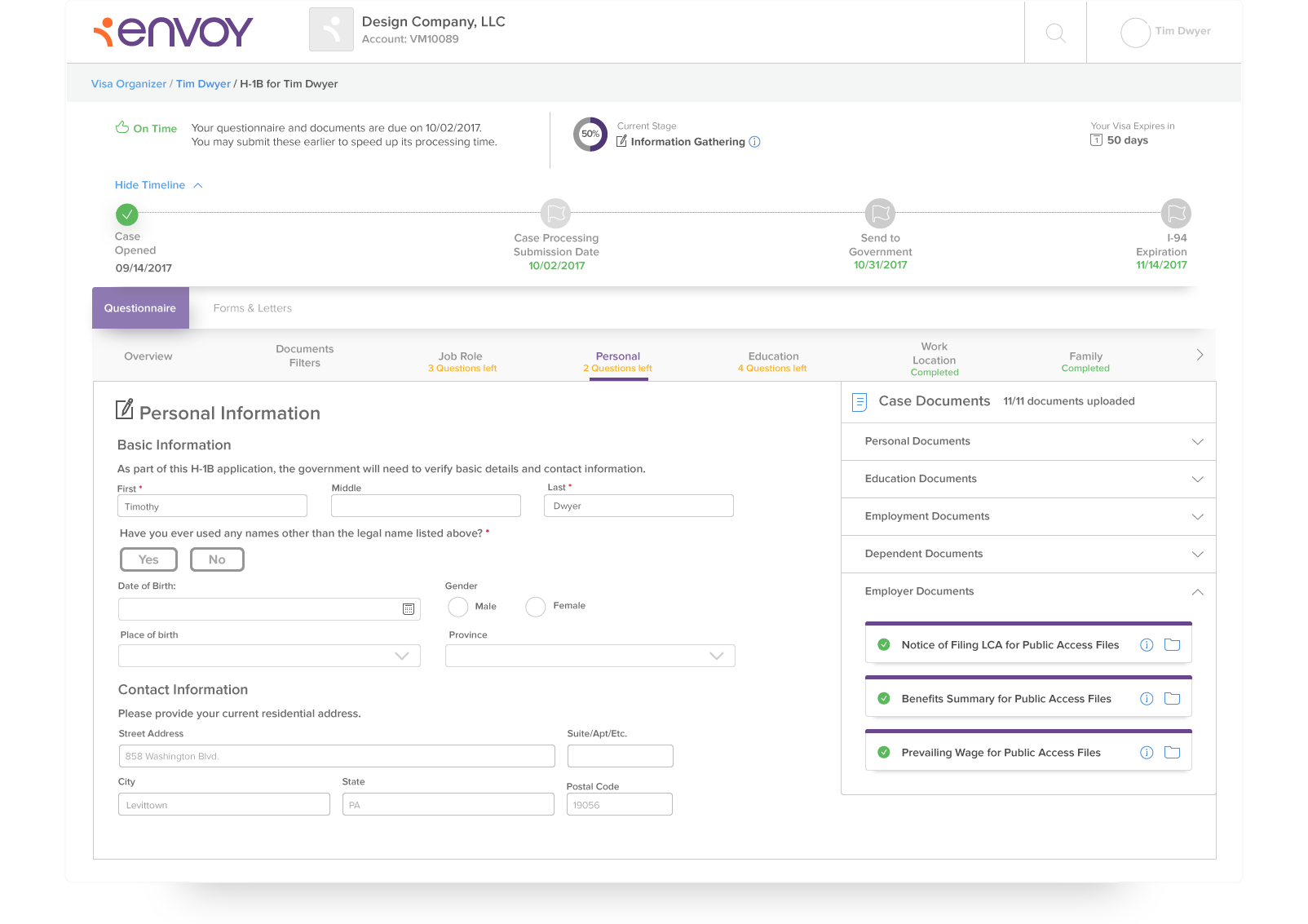Select the Female gender radio button
1308x924 pixels.
(536, 607)
